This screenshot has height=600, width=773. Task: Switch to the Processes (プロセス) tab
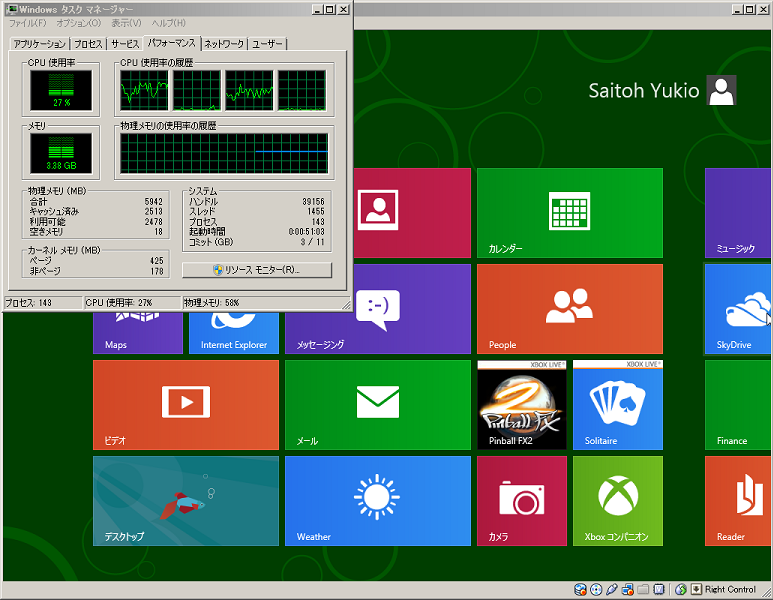tap(88, 44)
